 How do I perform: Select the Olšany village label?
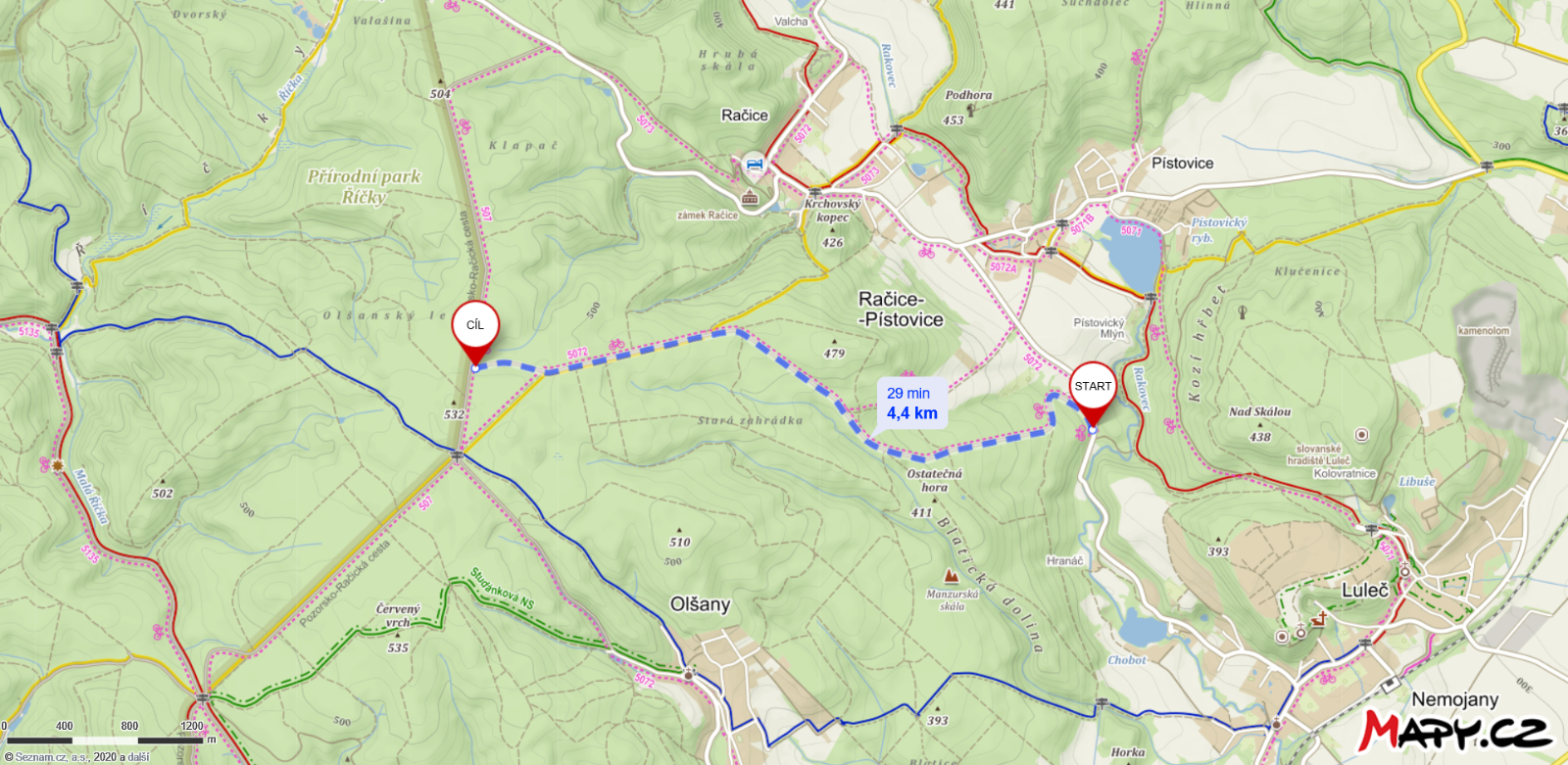(x=700, y=604)
